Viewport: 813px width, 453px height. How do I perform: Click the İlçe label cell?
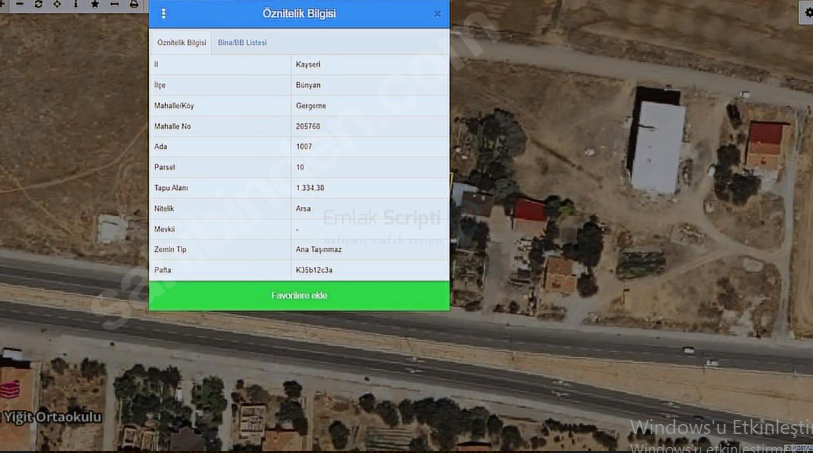coord(220,85)
